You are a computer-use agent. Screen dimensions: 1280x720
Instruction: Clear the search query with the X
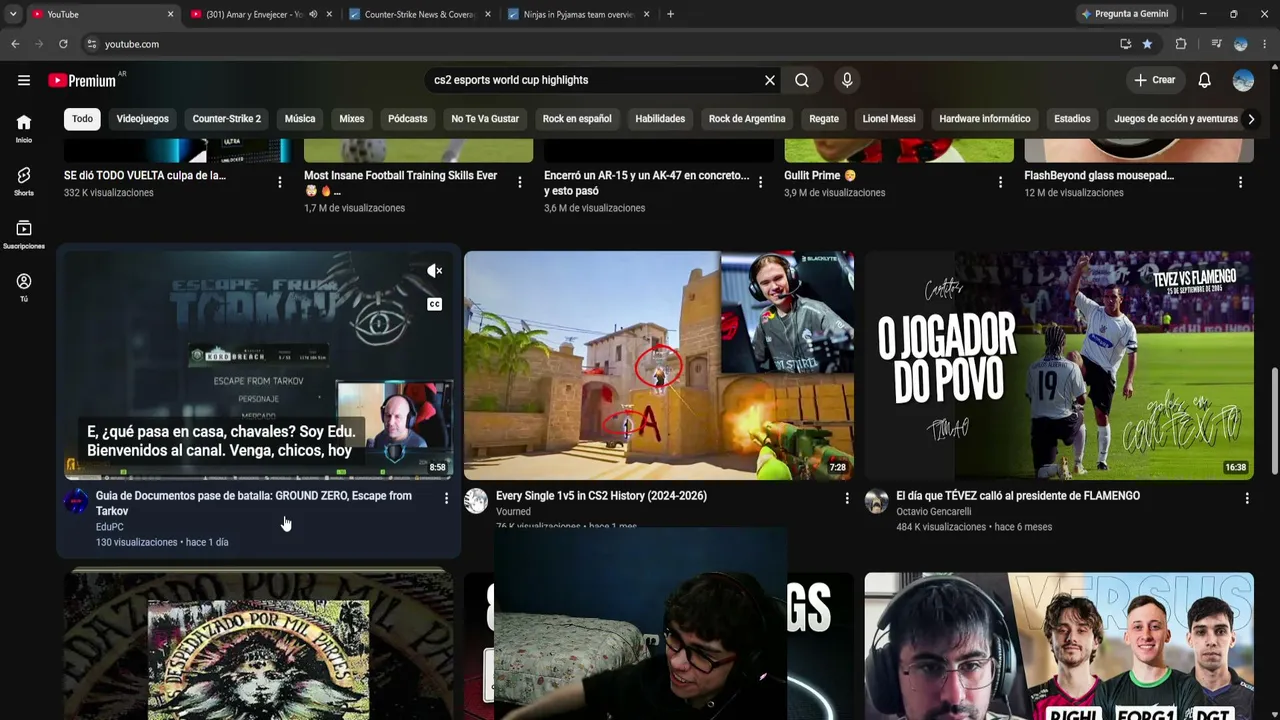[x=770, y=80]
